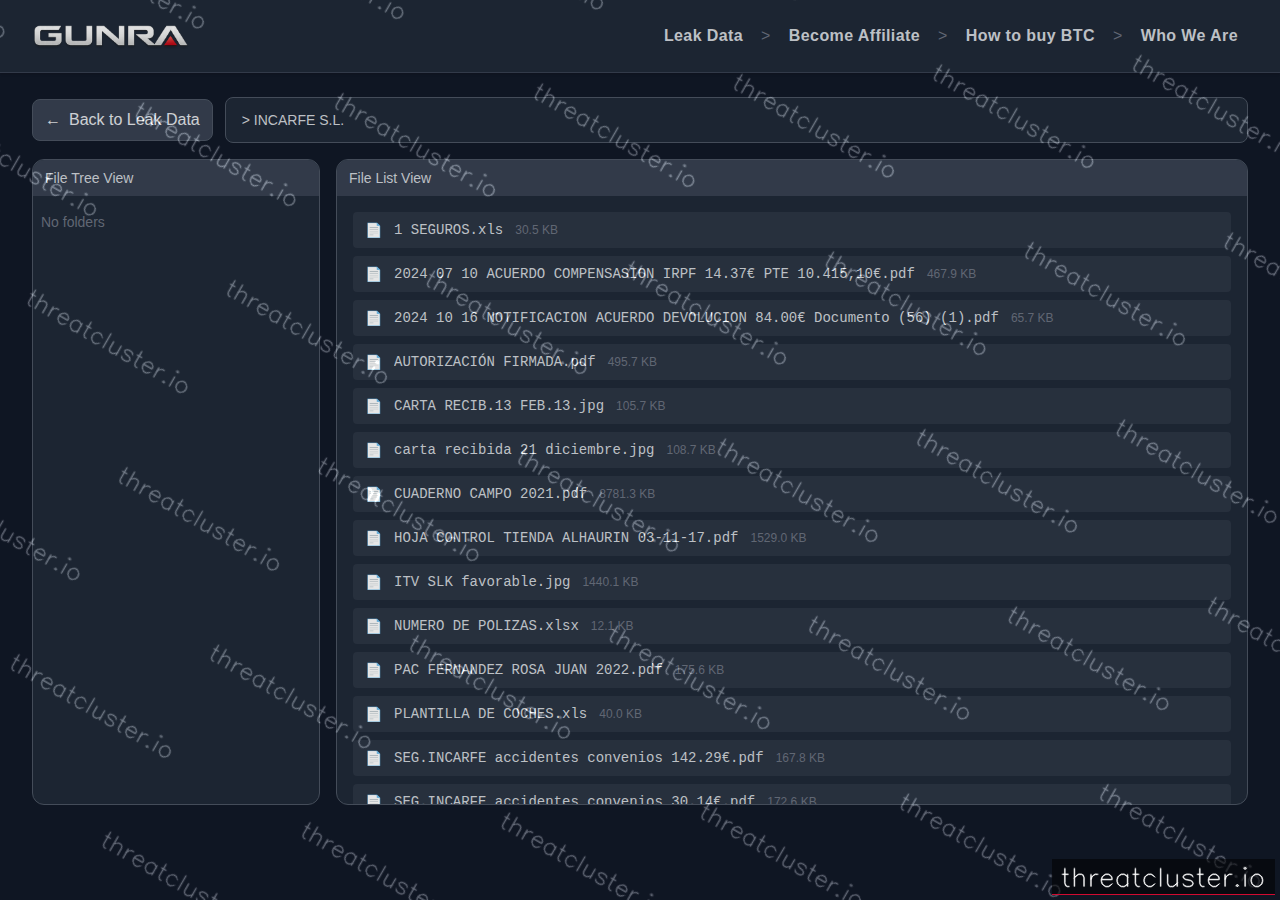Select file name AUTORIZACIÓN FIRMADA.pdf
1280x900 pixels.
(494, 362)
